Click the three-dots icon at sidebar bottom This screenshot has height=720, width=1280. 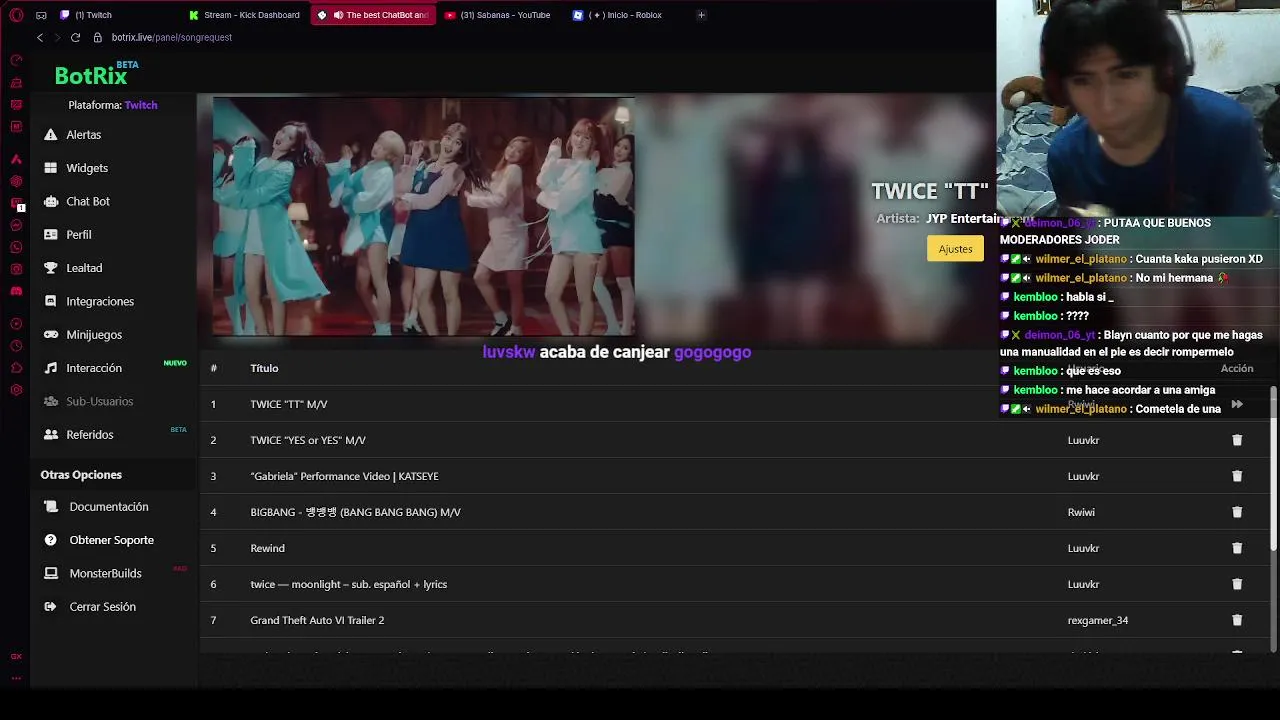coord(16,678)
